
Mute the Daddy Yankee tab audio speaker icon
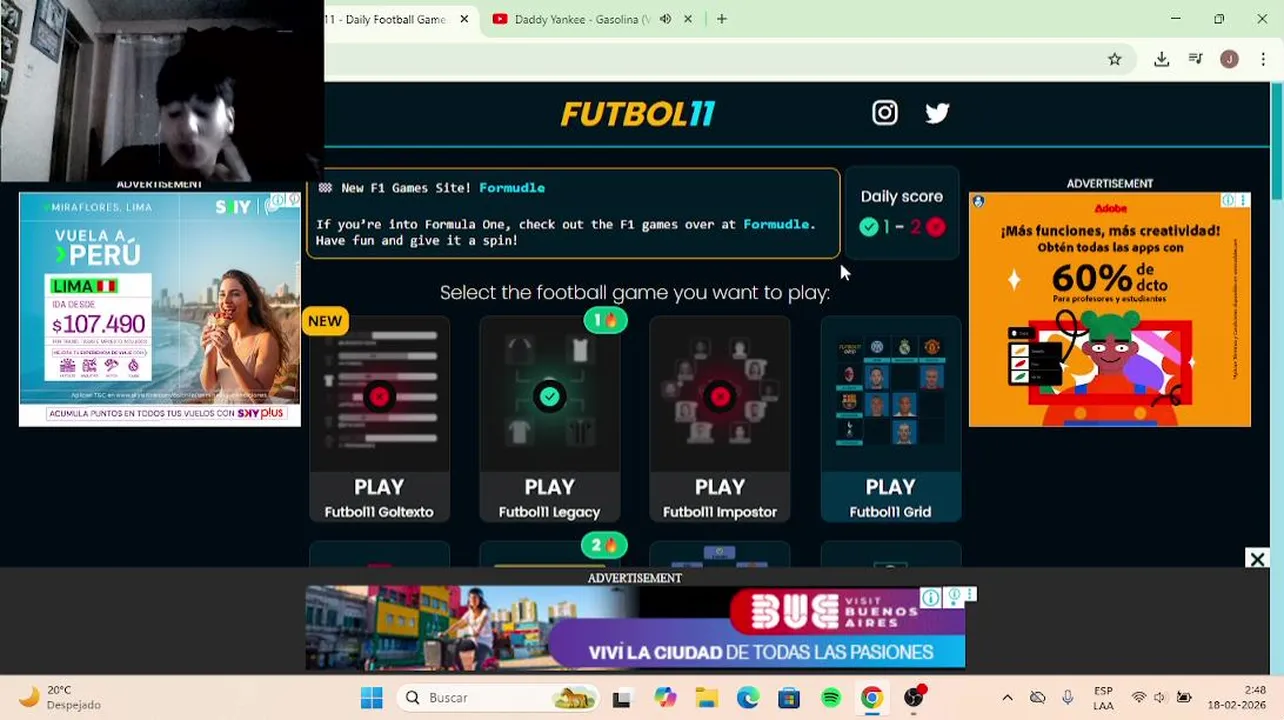tap(665, 19)
